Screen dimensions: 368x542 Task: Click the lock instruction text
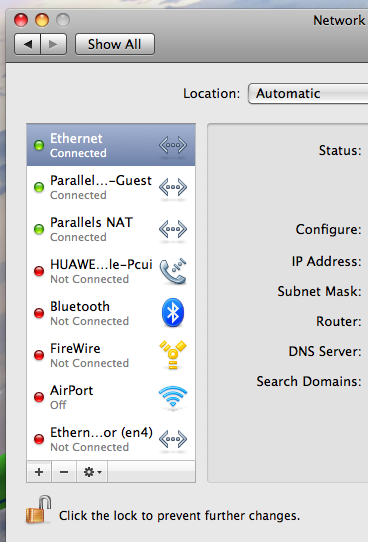coord(179,516)
